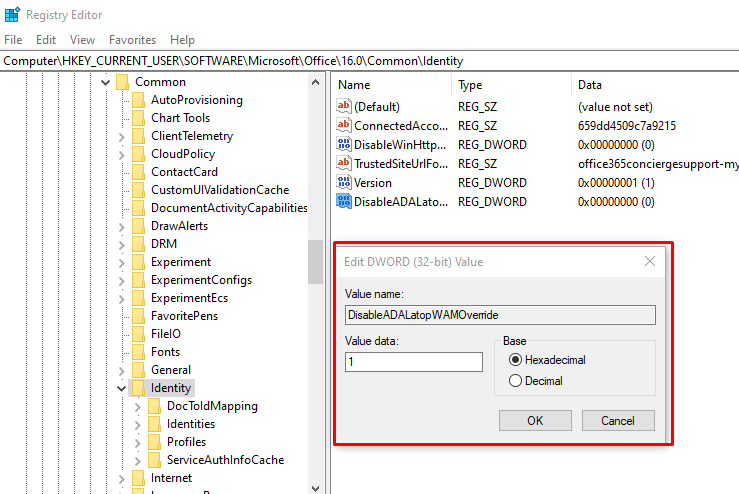Click the CloudPolicy folder icon
This screenshot has height=494, width=739.
click(139, 154)
